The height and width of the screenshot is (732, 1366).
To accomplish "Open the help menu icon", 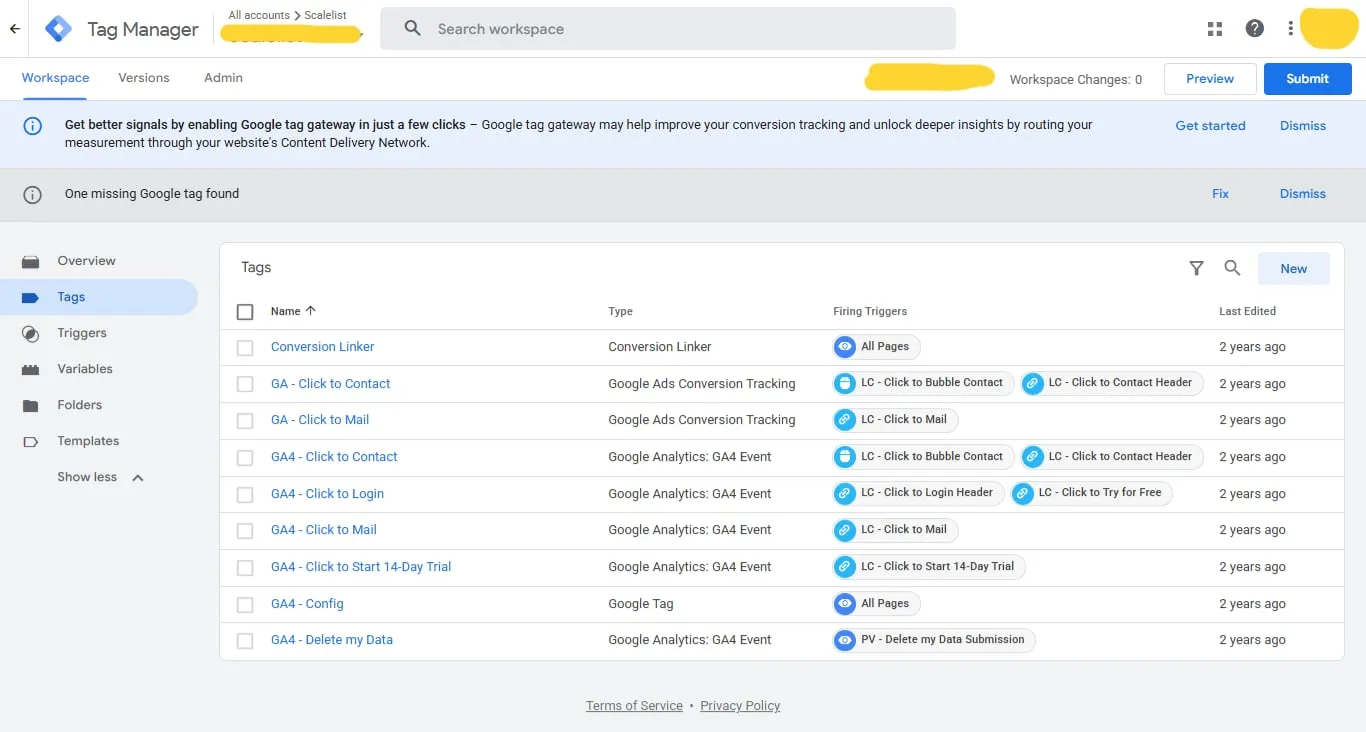I will [x=1255, y=29].
